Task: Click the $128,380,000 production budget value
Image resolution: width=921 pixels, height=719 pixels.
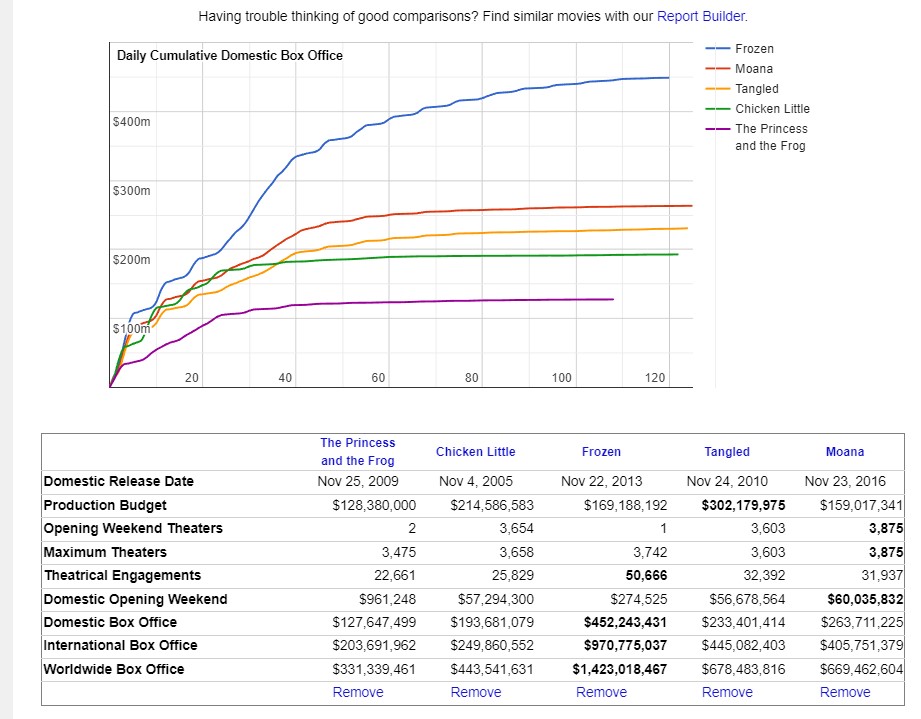Action: tap(374, 505)
